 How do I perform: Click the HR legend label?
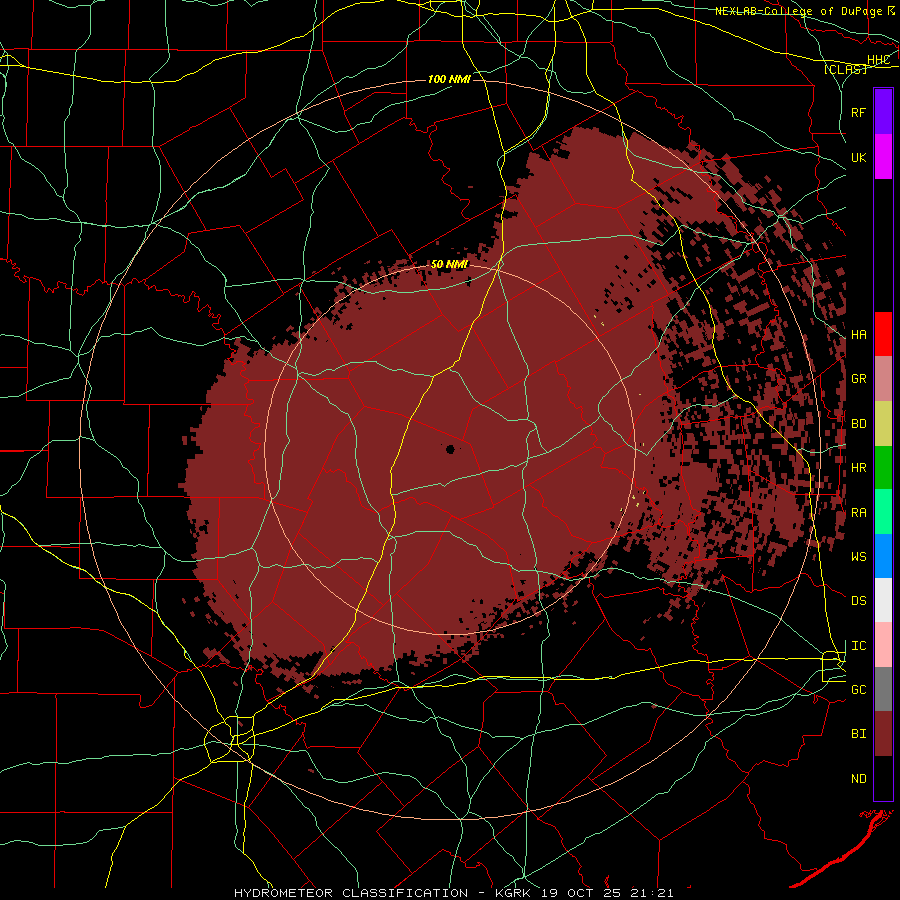point(858,468)
